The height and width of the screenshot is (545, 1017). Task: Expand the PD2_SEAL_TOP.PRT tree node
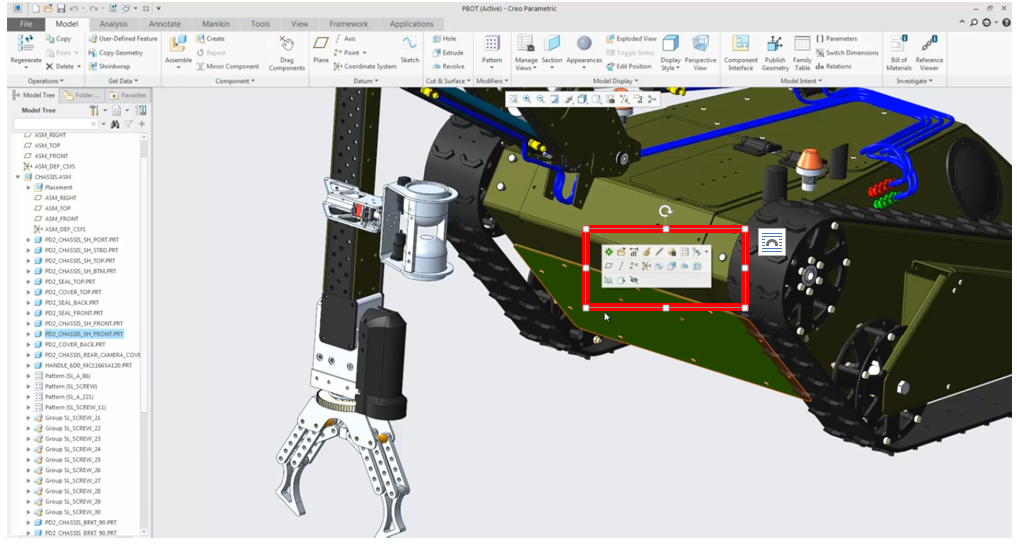click(28, 281)
